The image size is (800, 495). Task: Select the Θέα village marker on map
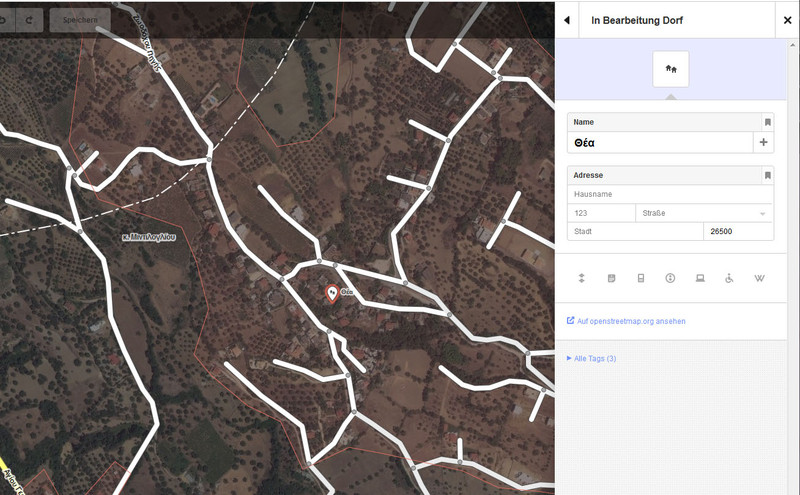coord(332,291)
